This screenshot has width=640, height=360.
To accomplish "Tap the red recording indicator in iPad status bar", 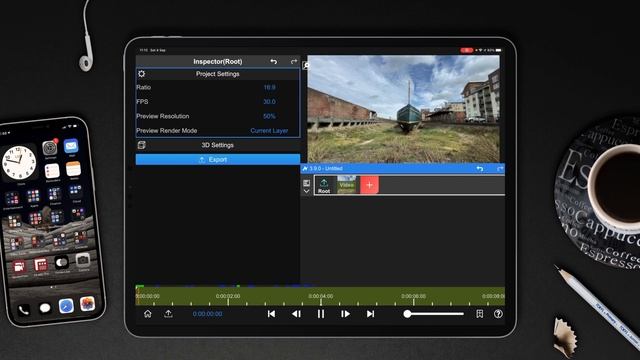I will pos(467,50).
